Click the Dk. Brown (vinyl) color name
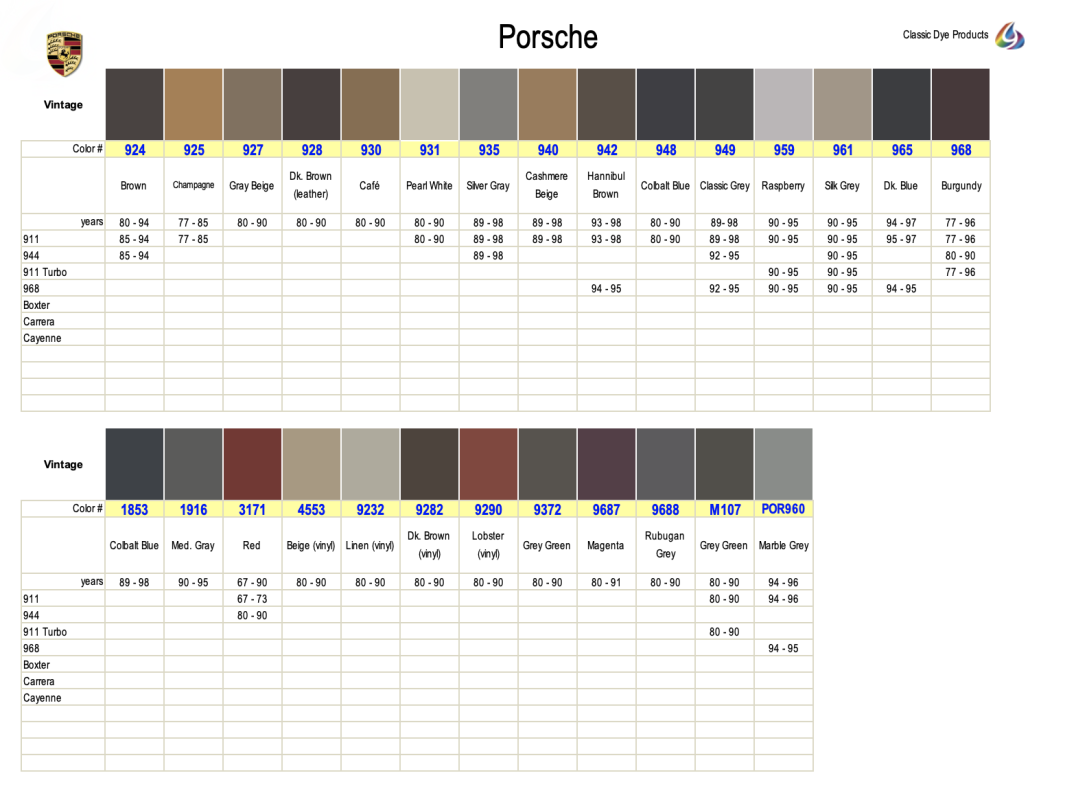Viewport: 1076px width, 806px height. [429, 545]
